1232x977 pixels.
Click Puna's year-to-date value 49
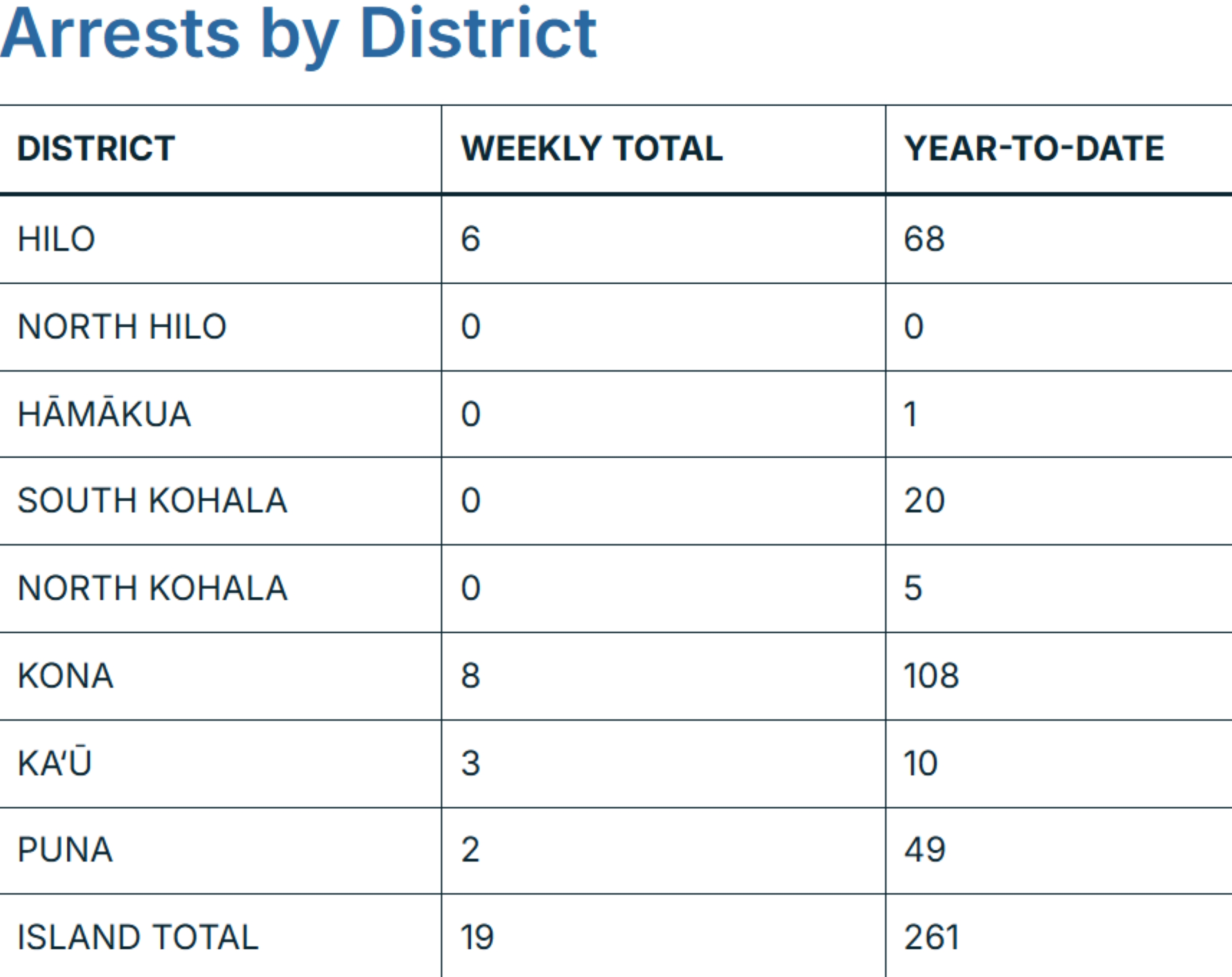click(x=925, y=850)
